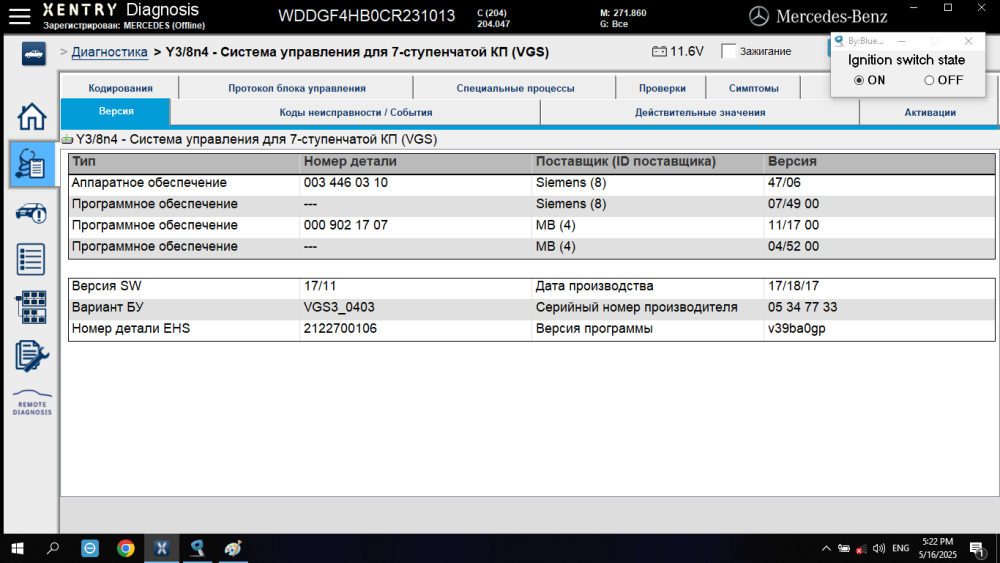Select part number 003 446 03 10

[345, 183]
